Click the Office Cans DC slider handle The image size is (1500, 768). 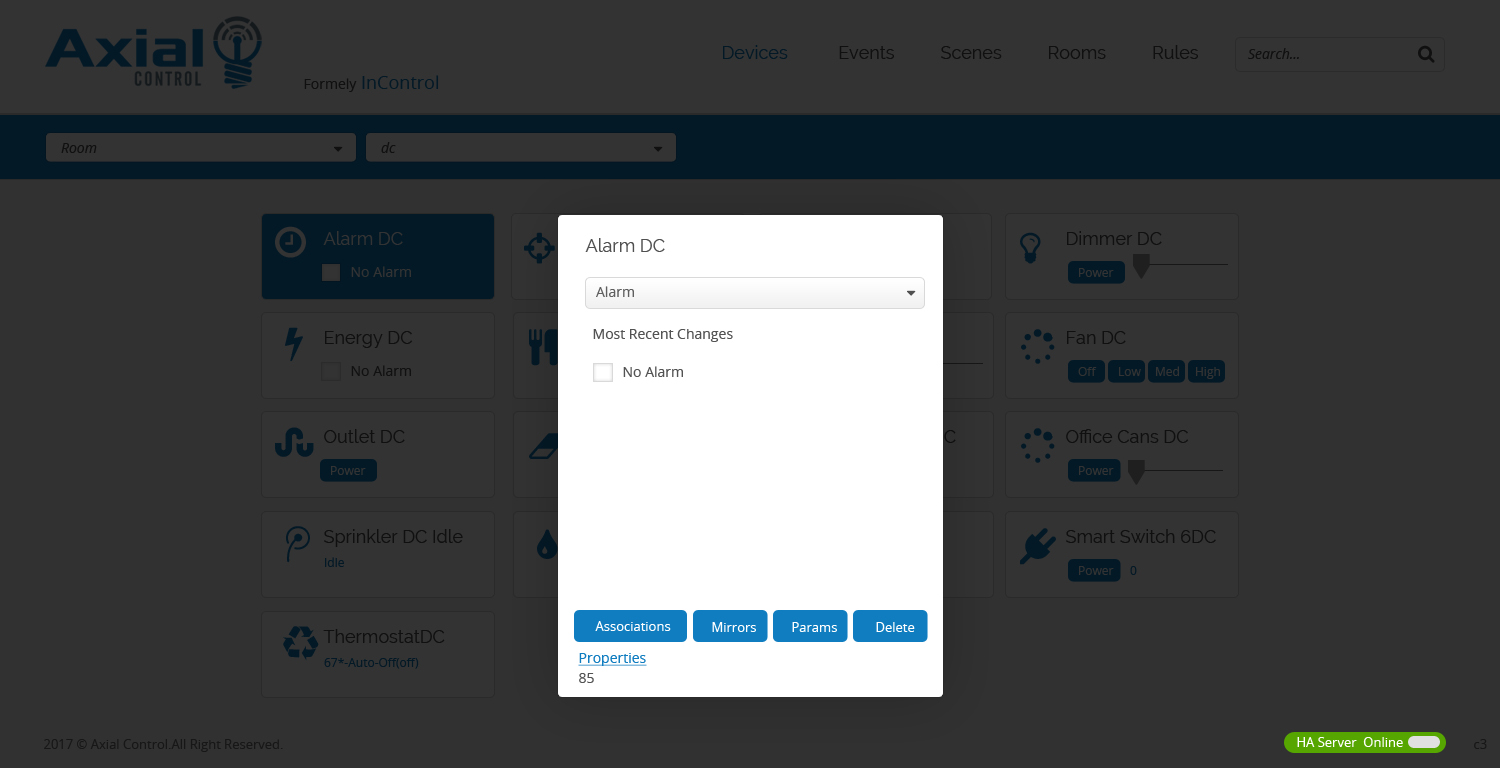(1136, 472)
